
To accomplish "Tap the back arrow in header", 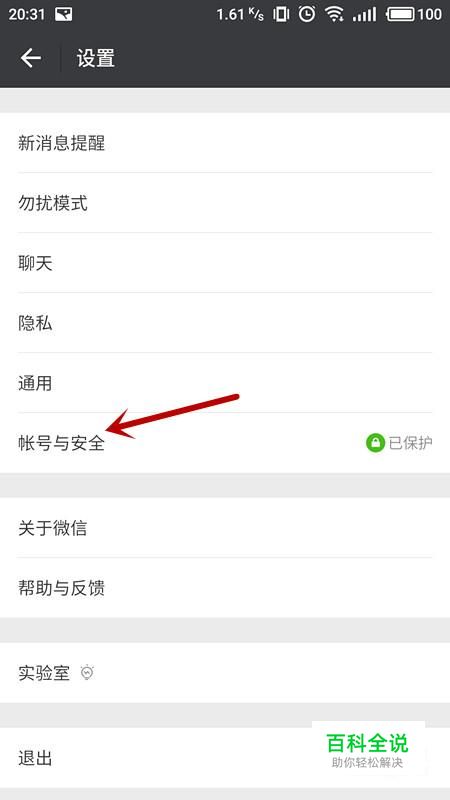I will click(31, 58).
